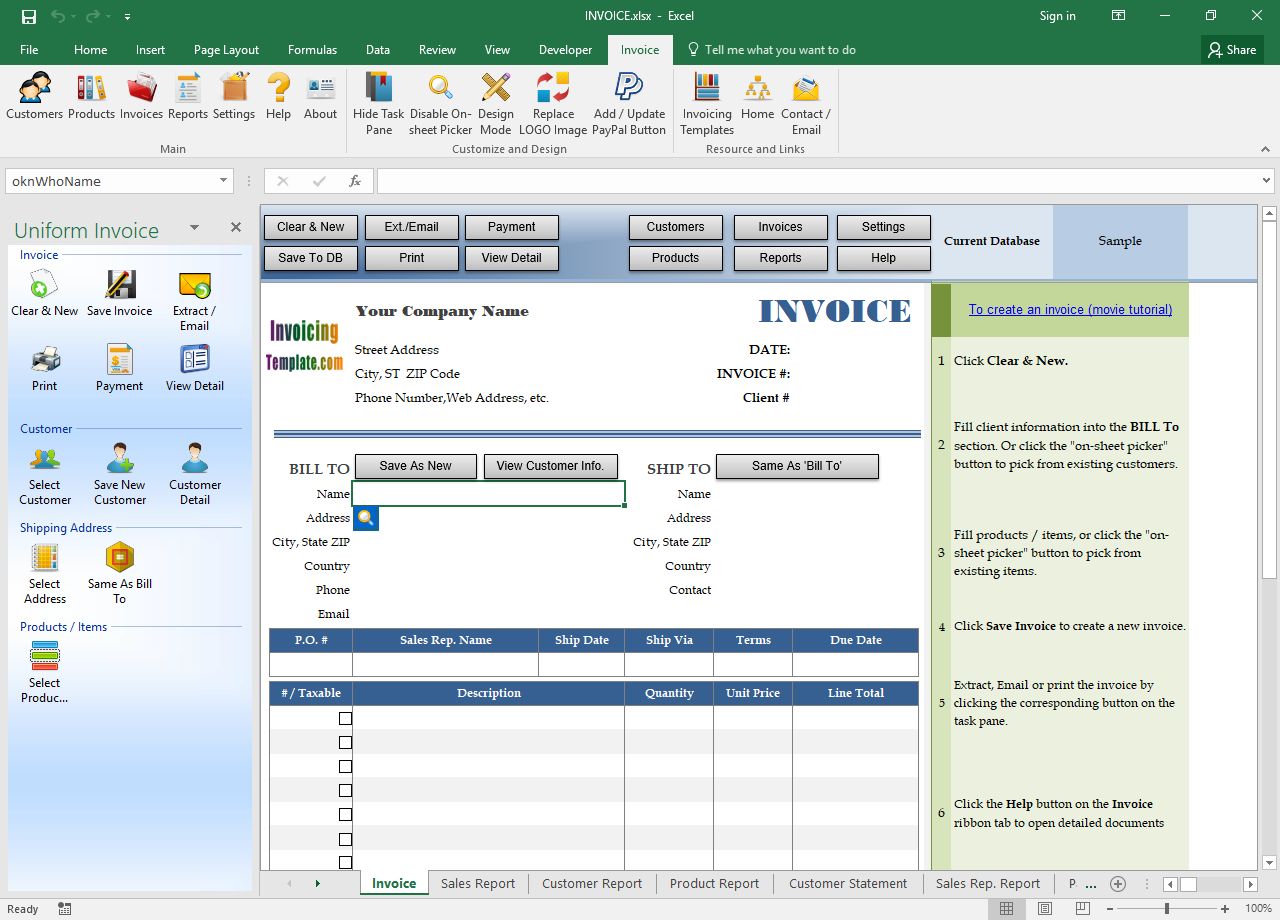Click the Save To DB button
This screenshot has height=920, width=1280.
coord(310,258)
